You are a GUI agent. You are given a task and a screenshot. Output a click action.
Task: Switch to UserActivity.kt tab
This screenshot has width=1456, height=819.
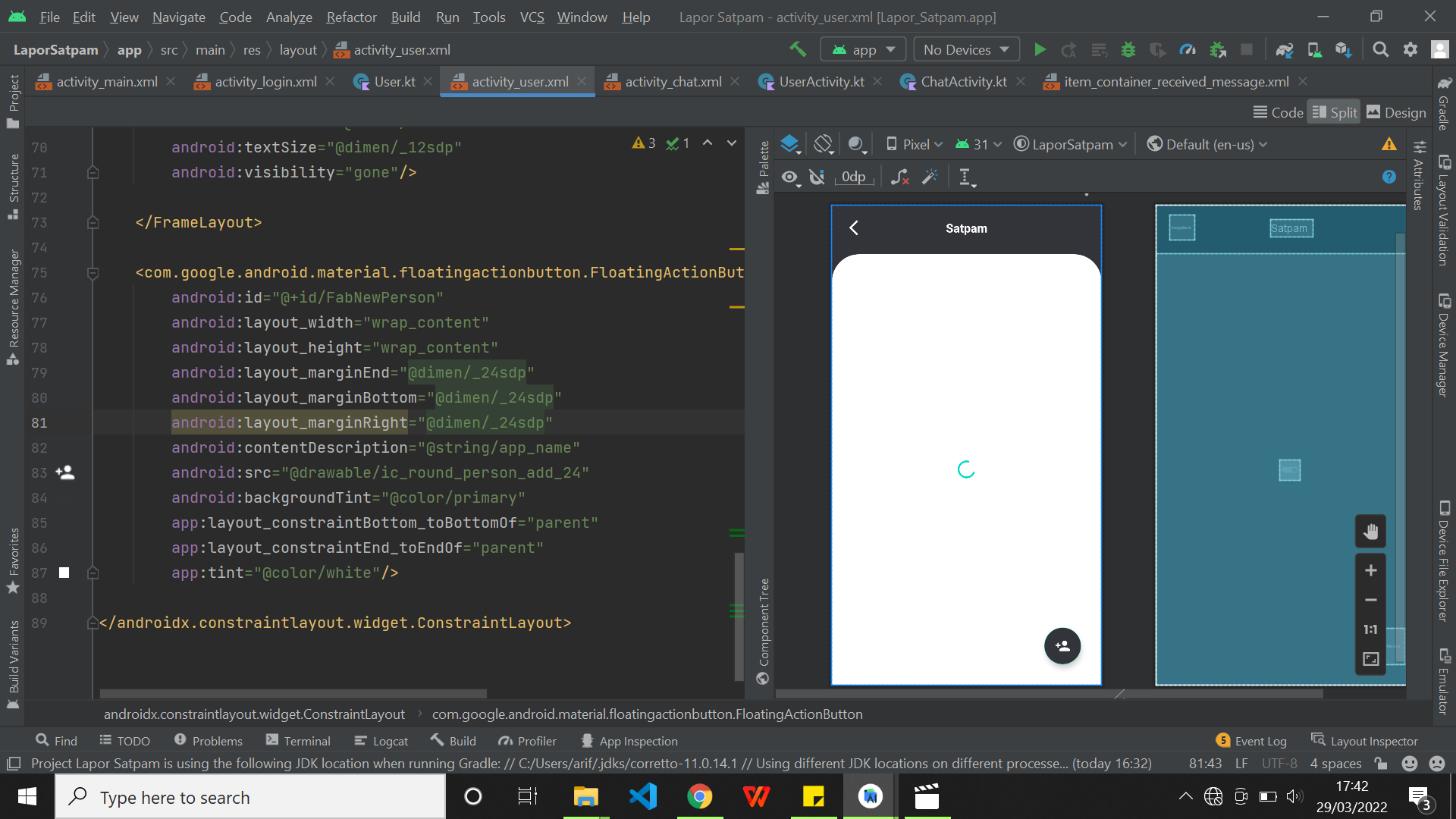tap(821, 81)
